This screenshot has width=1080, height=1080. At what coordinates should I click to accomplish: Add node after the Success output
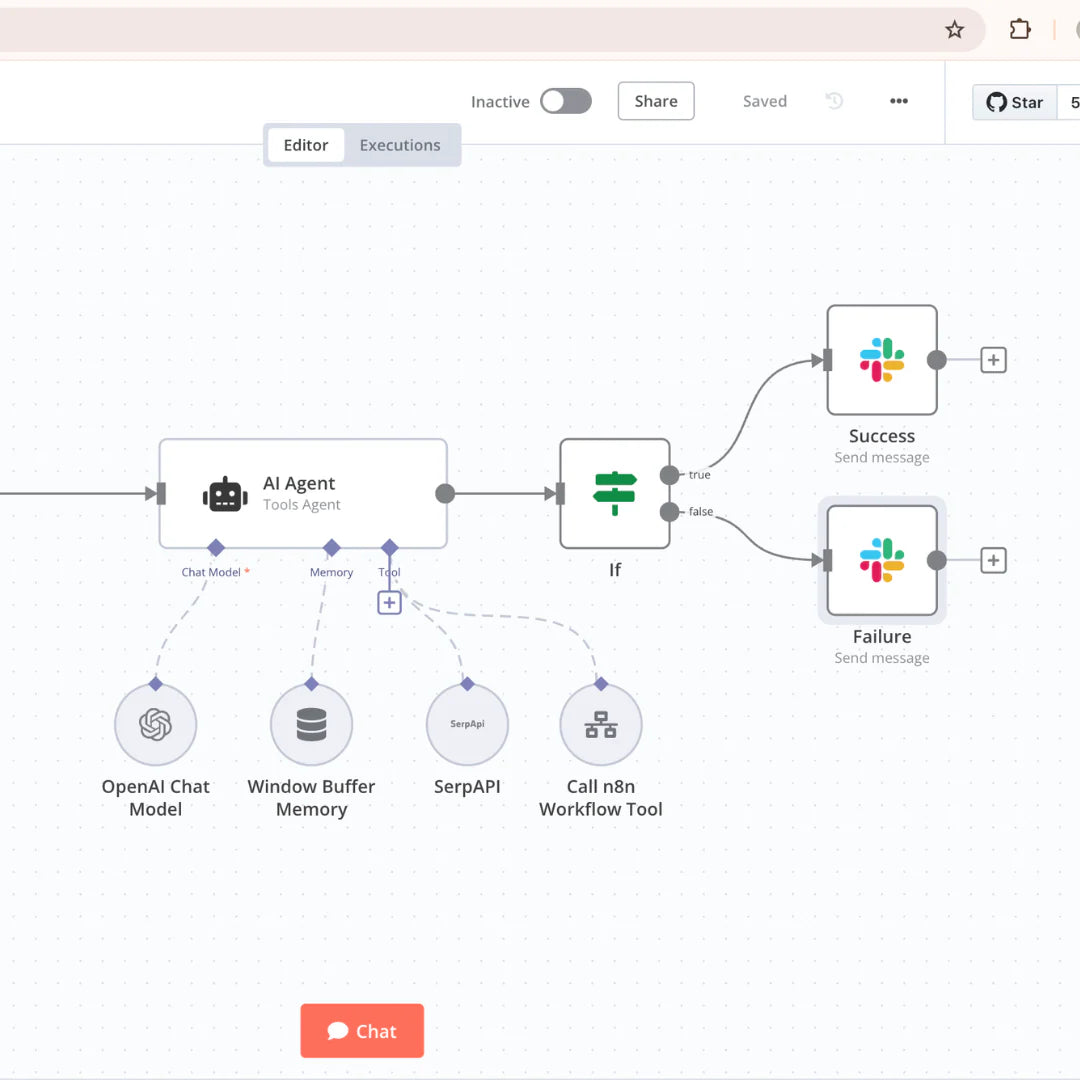993,360
